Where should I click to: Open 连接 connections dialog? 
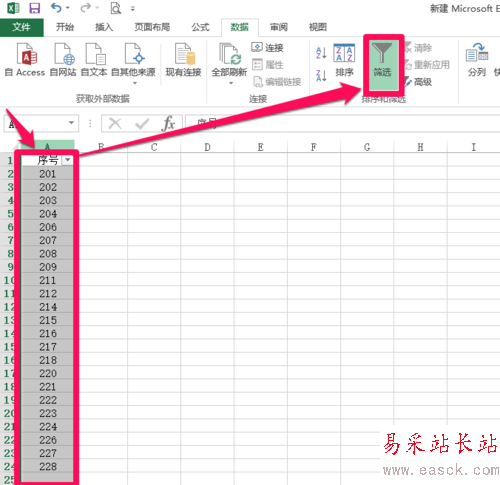pos(268,48)
